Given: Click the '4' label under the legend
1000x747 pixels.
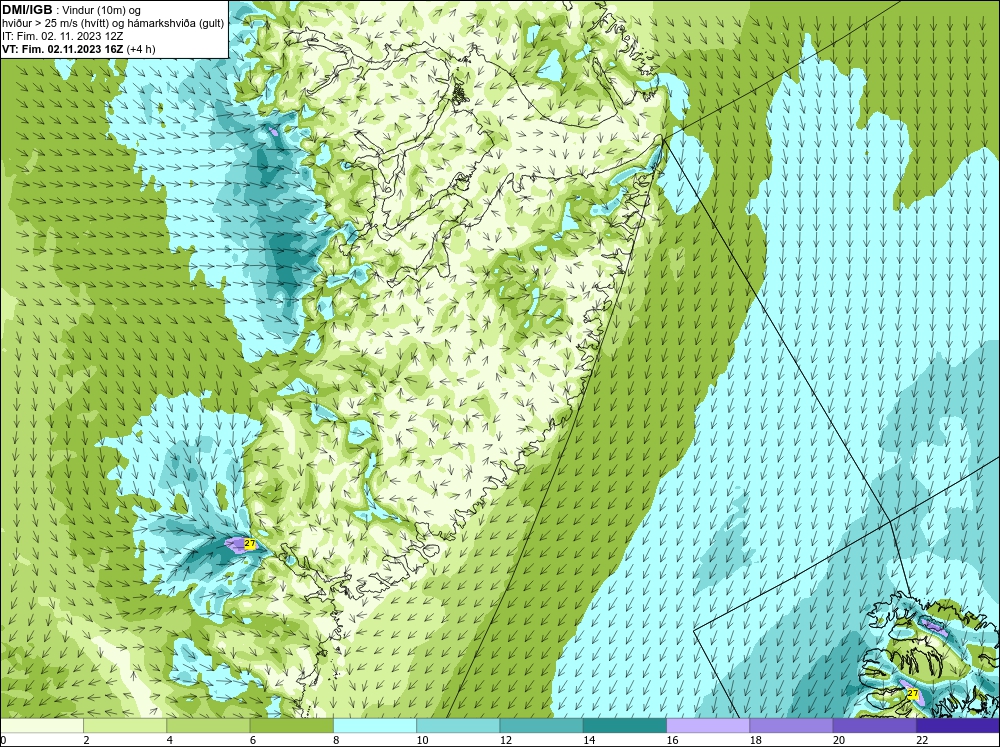Looking at the screenshot, I should pyautogui.click(x=170, y=740).
